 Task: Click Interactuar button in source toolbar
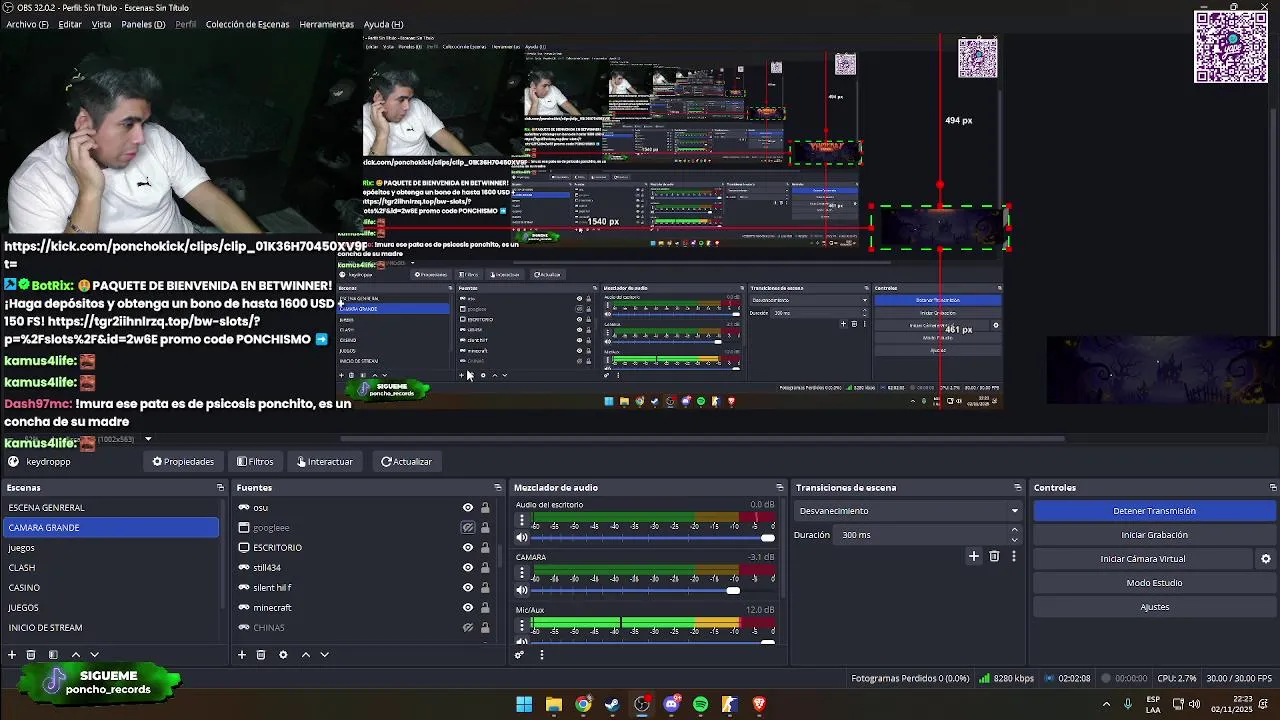click(324, 462)
